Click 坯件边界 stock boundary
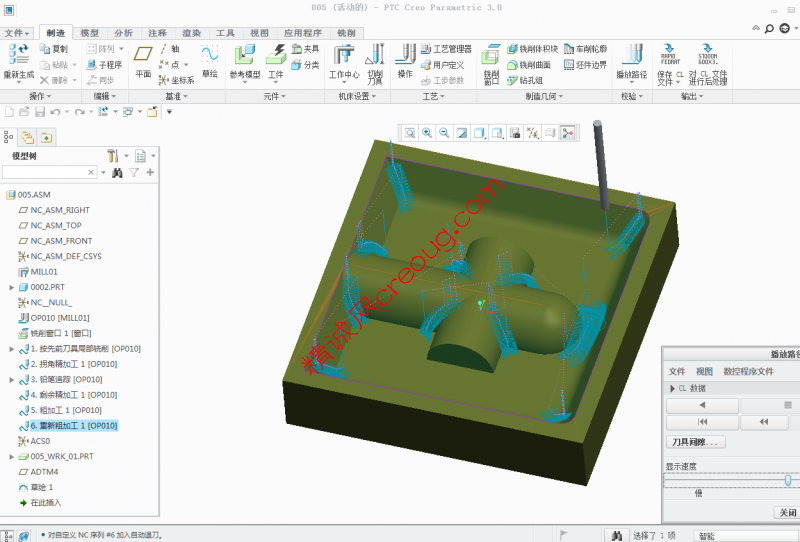800x542 pixels. [x=586, y=65]
